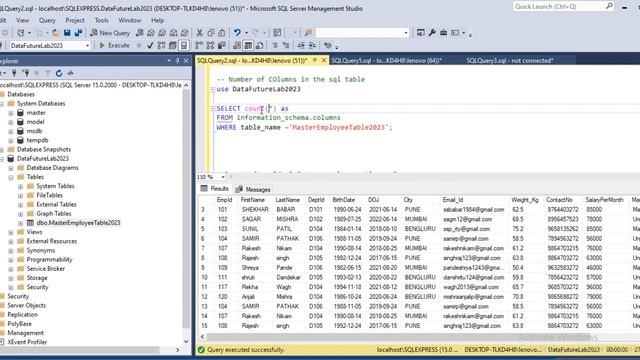
Task: Open the Project menu
Action: (x=75, y=20)
